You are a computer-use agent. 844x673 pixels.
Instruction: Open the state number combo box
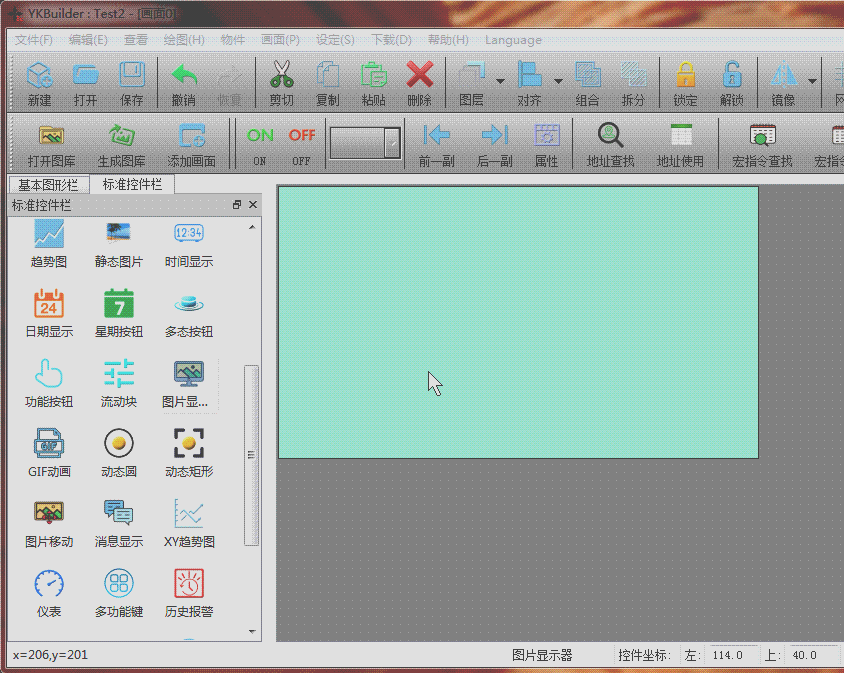[392, 143]
